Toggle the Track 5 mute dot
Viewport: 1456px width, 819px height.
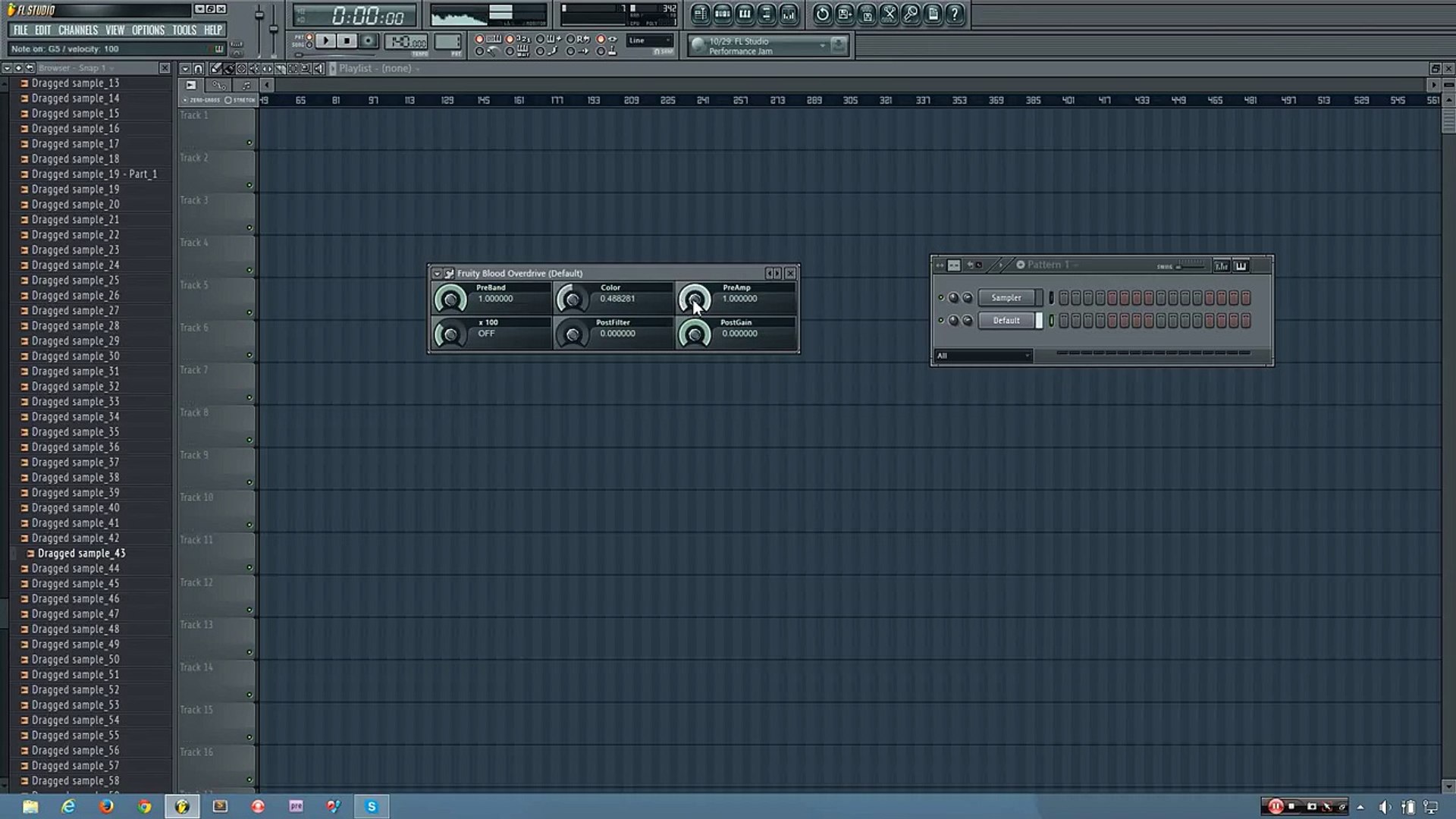(x=249, y=312)
